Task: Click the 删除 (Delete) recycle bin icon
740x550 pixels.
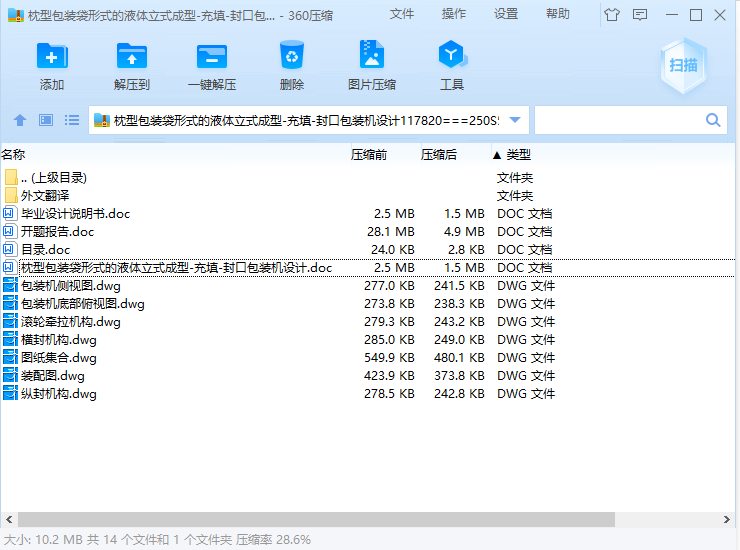Action: pyautogui.click(x=292, y=55)
